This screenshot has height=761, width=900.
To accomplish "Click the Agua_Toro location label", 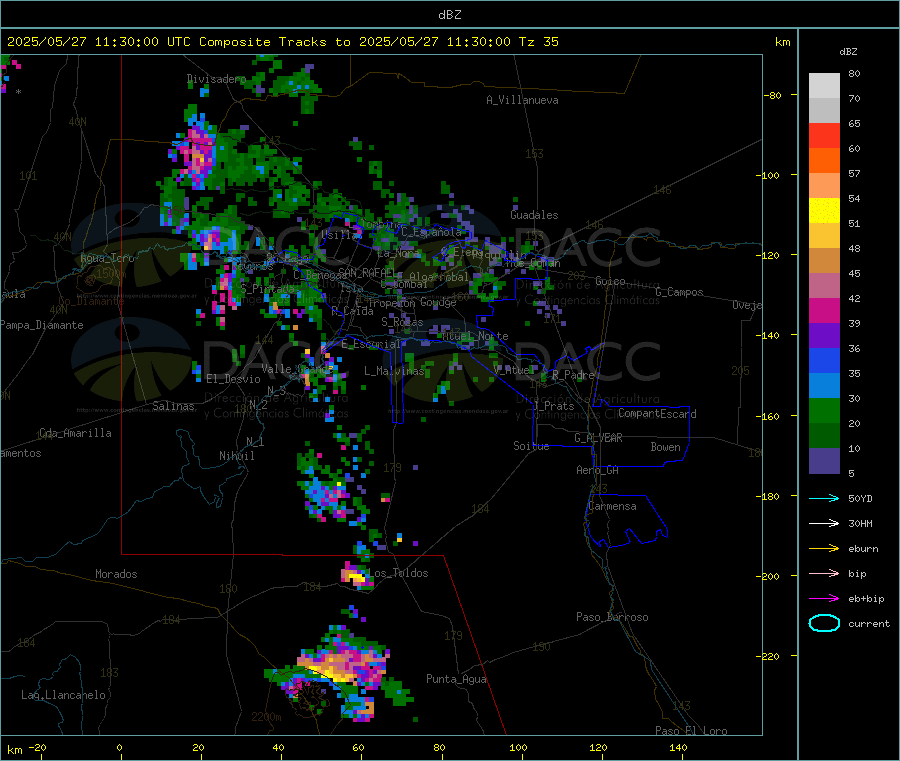I will point(107,258).
